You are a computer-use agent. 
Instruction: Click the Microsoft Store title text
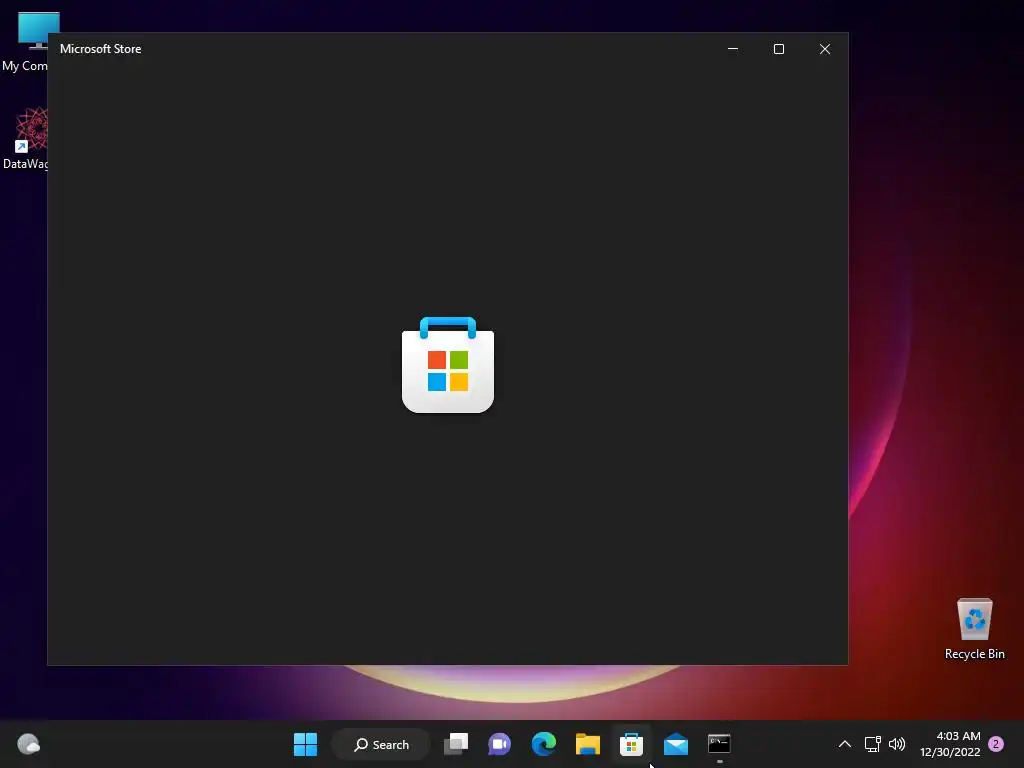tap(101, 49)
